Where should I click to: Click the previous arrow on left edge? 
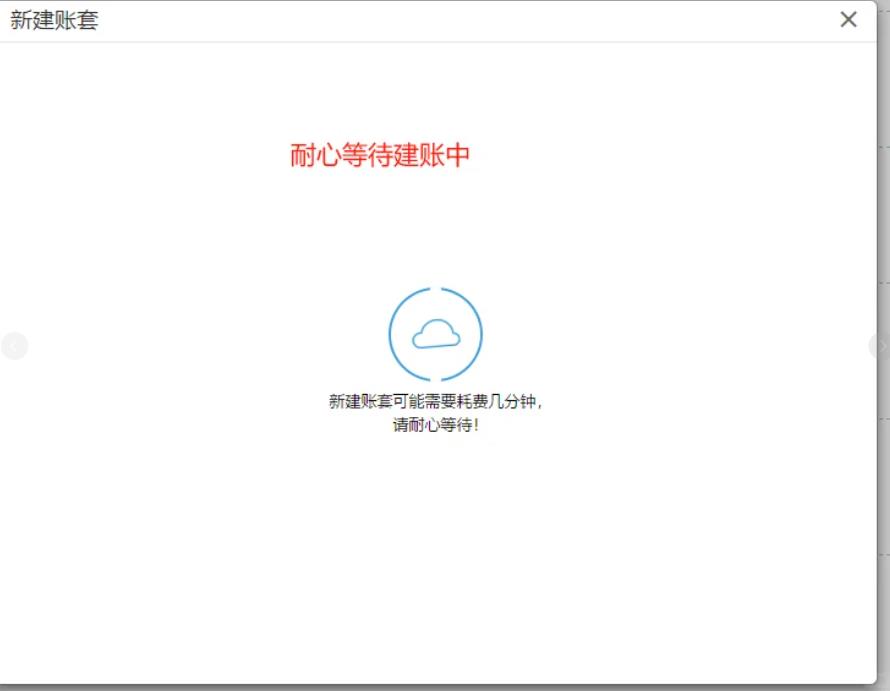pos(14,346)
